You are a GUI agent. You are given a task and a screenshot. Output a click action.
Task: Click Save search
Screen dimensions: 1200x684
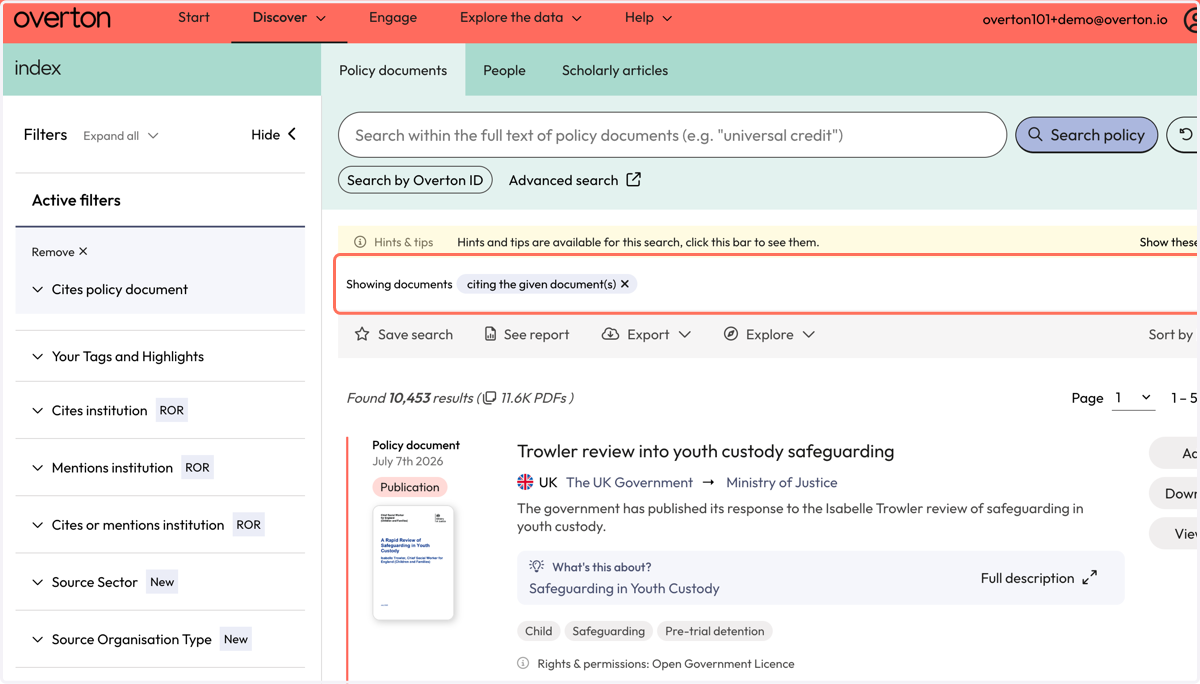pyautogui.click(x=403, y=334)
